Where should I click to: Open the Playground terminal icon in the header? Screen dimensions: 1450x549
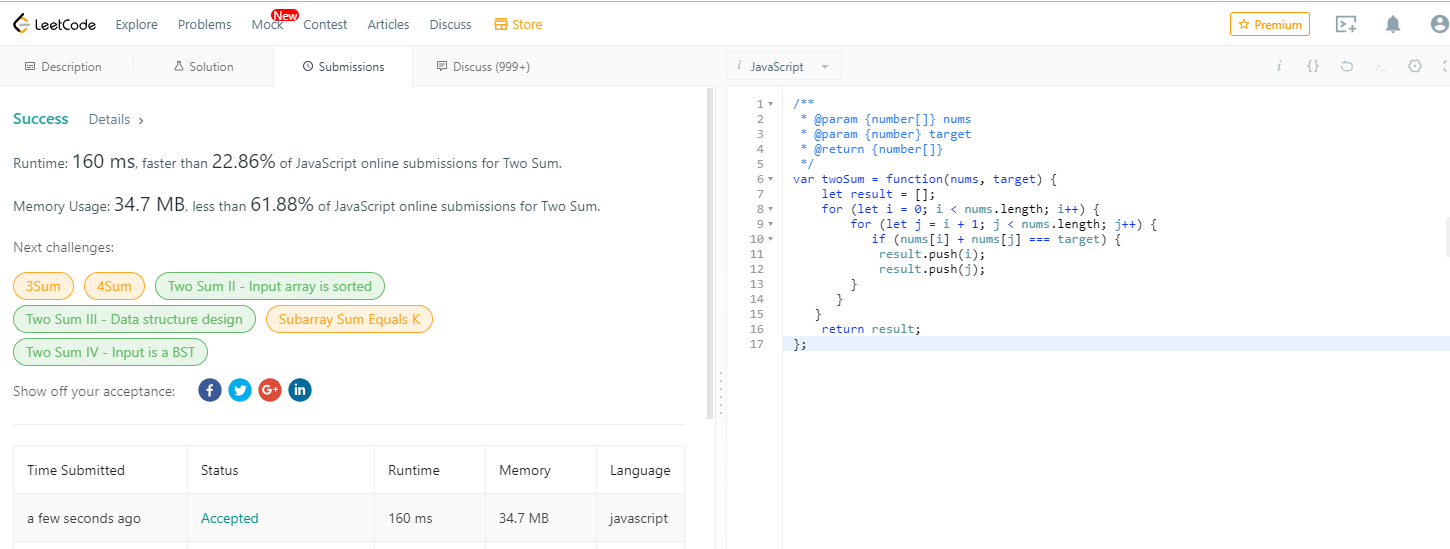1346,24
